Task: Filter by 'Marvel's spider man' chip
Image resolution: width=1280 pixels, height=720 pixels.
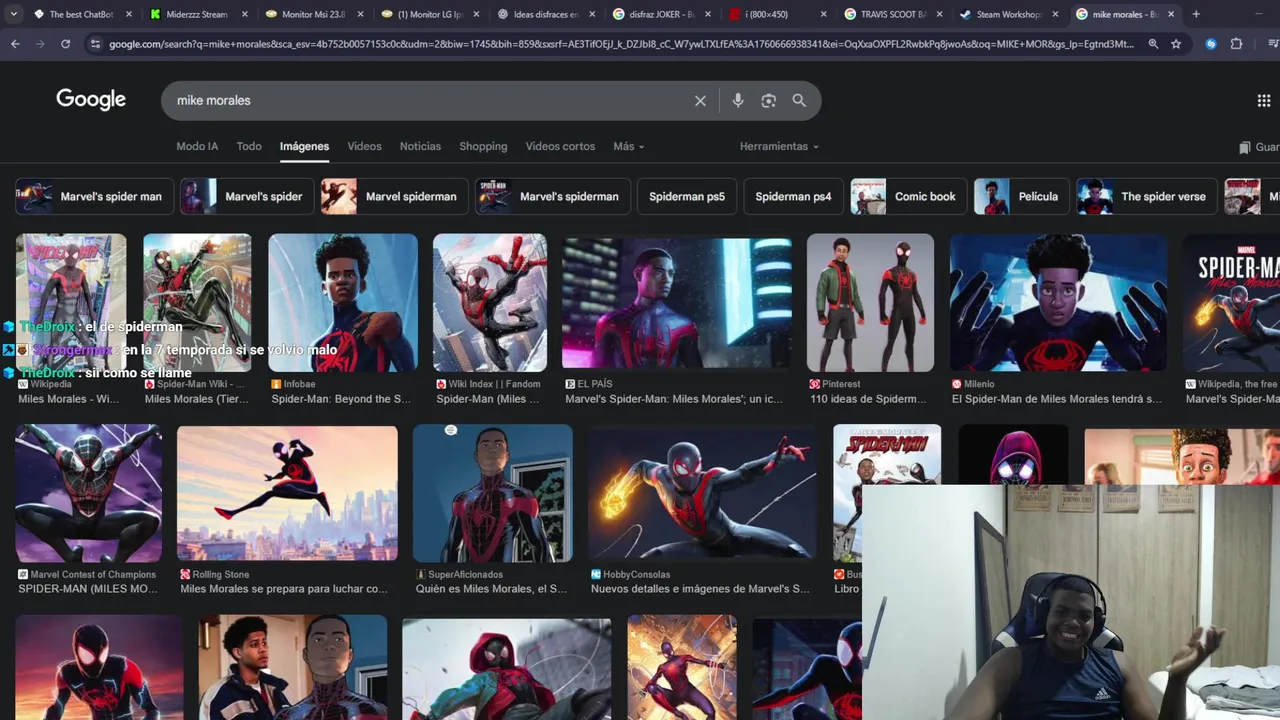Action: coord(95,196)
